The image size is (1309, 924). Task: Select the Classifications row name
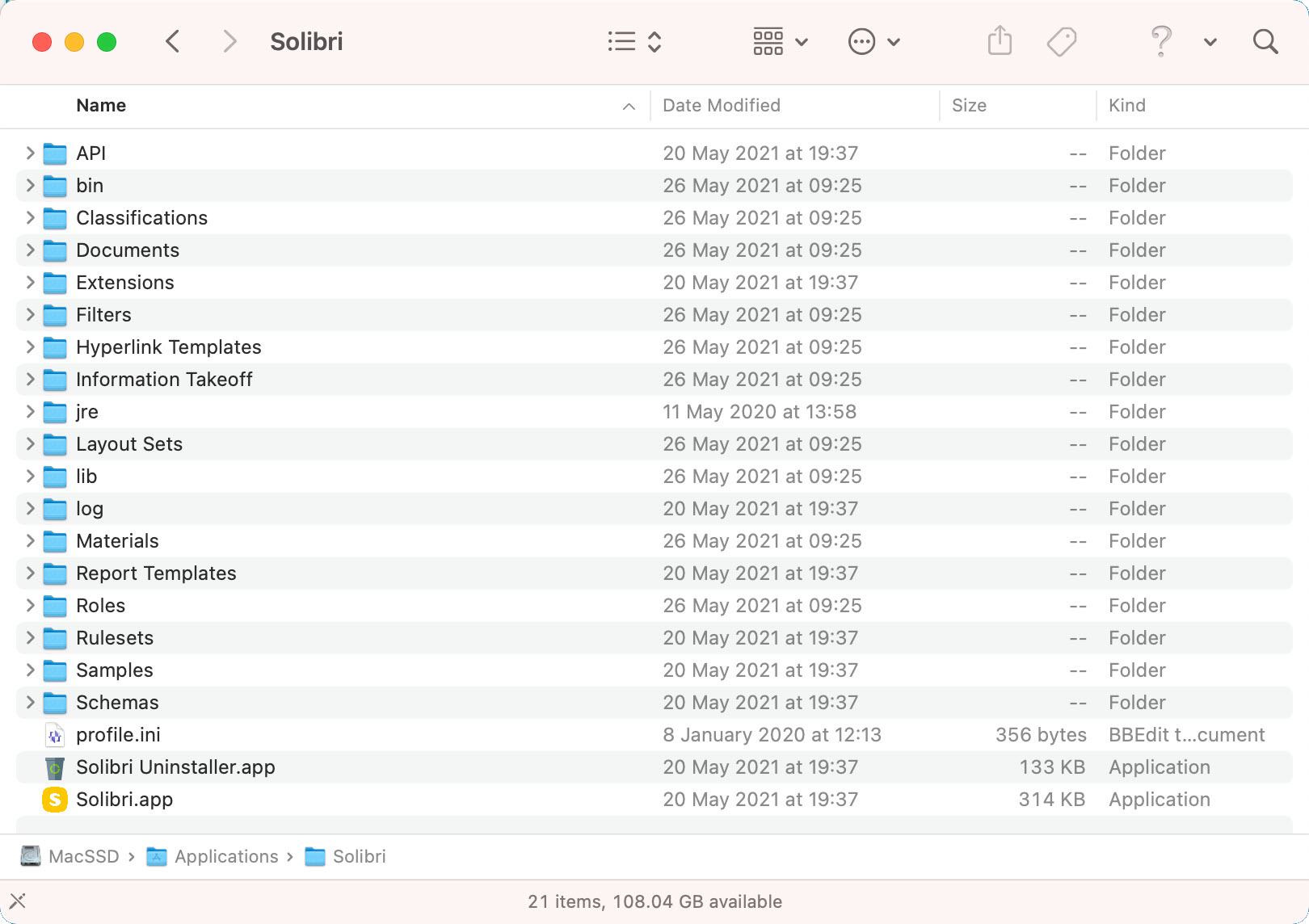pos(141,217)
